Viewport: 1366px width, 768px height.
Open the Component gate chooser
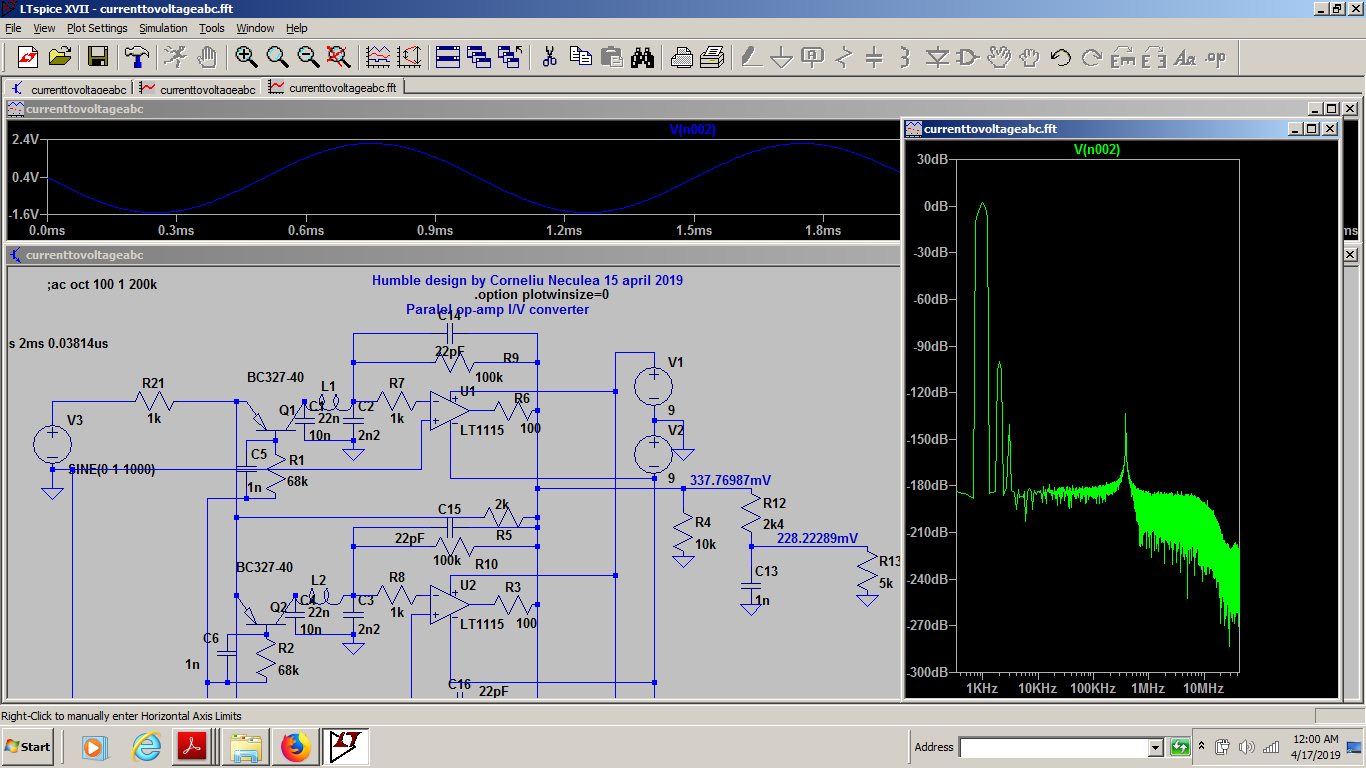click(x=967, y=57)
